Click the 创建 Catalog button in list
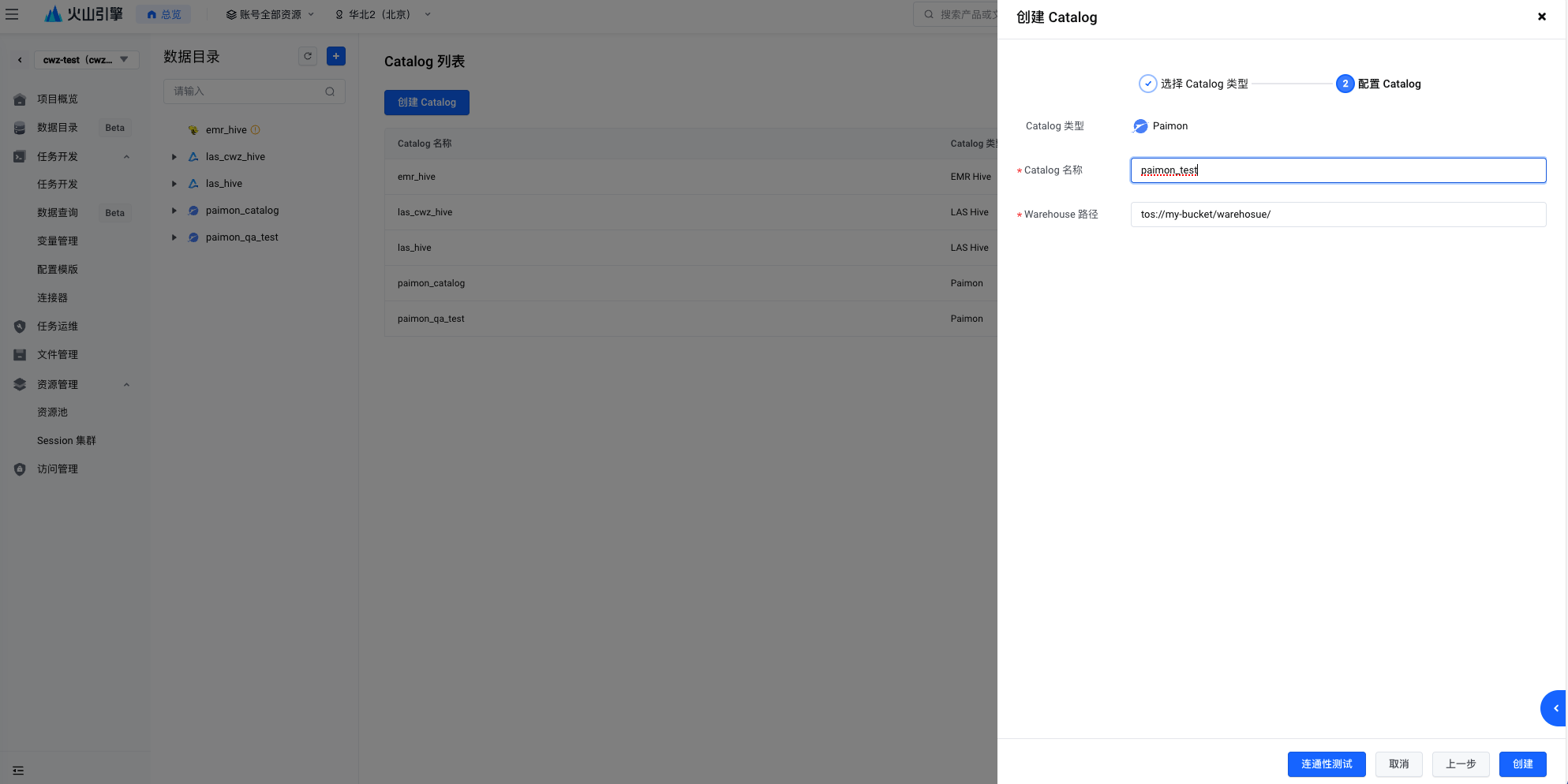 coord(427,103)
